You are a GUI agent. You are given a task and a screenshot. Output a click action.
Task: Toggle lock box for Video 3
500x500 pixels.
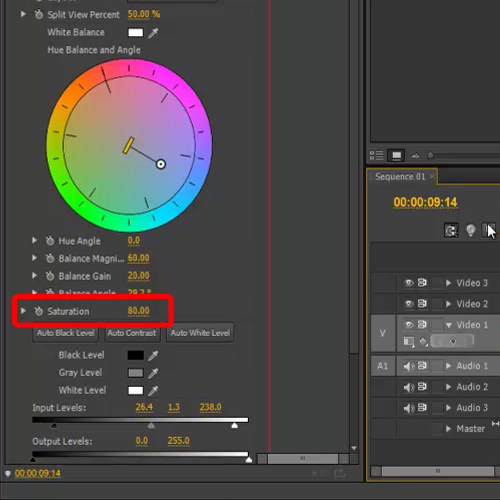click(437, 283)
